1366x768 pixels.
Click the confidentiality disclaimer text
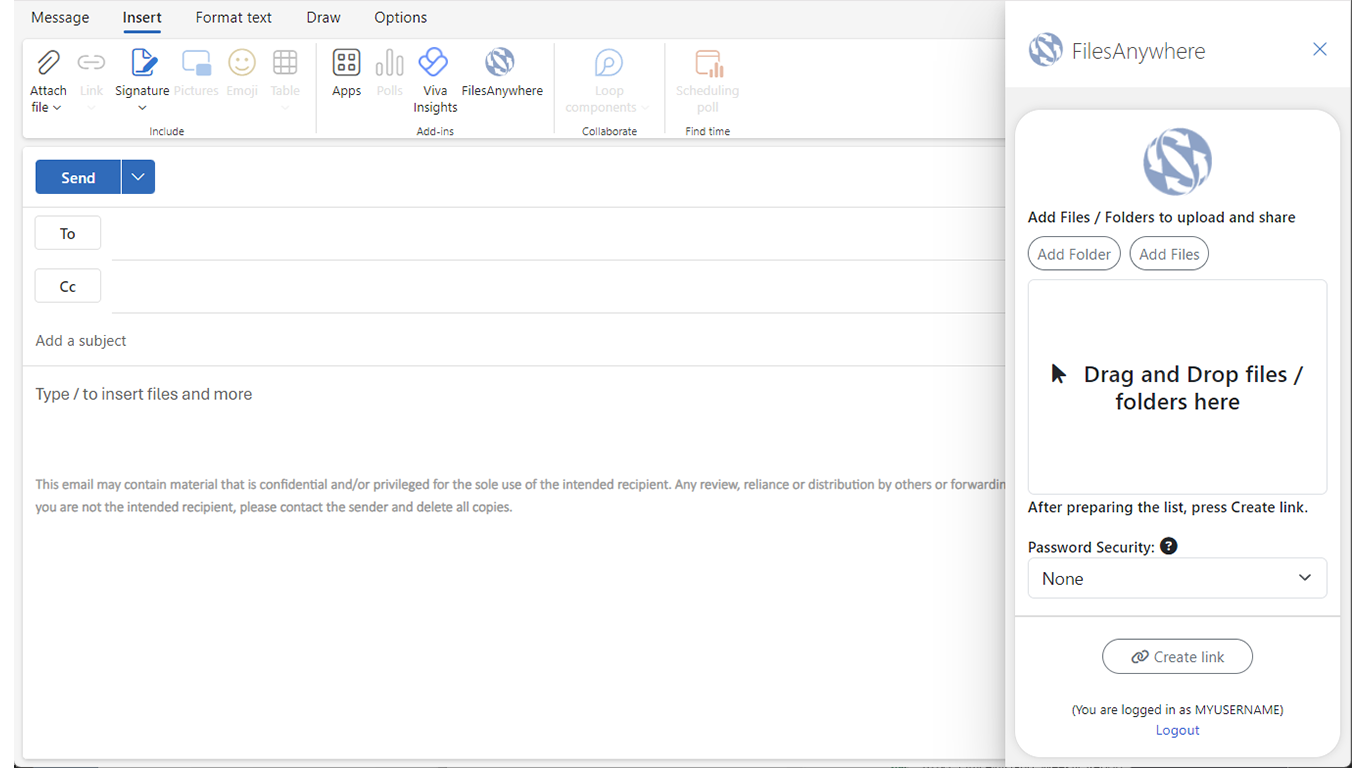point(520,495)
